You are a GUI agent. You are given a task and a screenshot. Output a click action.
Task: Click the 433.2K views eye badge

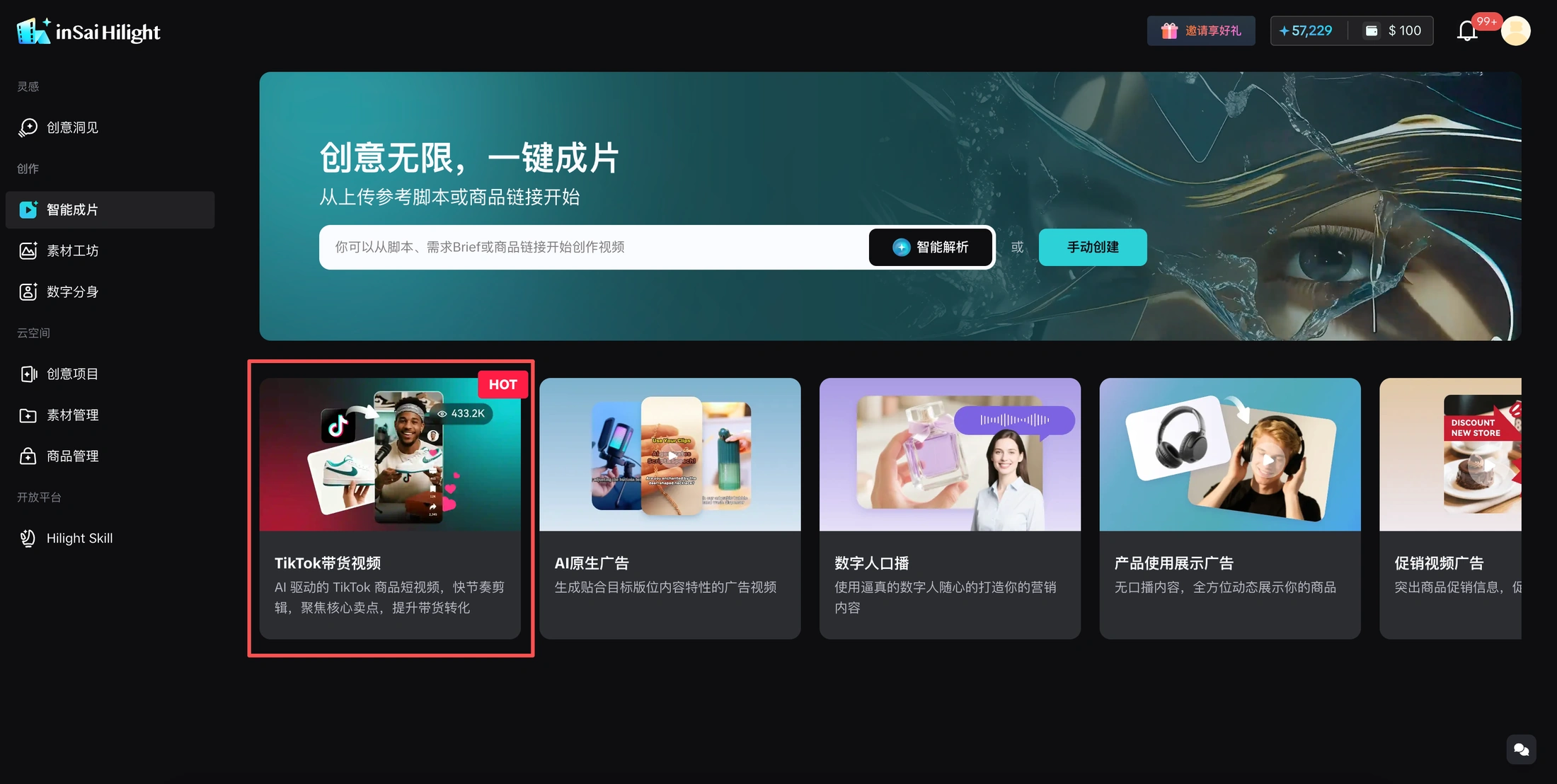pyautogui.click(x=461, y=413)
